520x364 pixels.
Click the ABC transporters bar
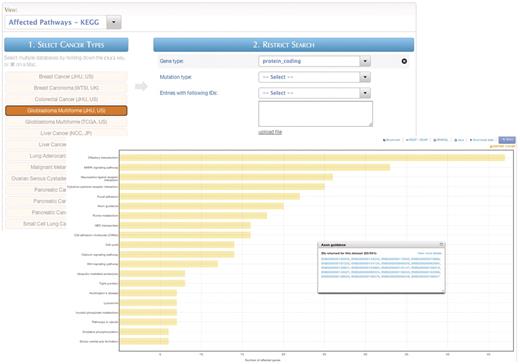click(x=185, y=226)
